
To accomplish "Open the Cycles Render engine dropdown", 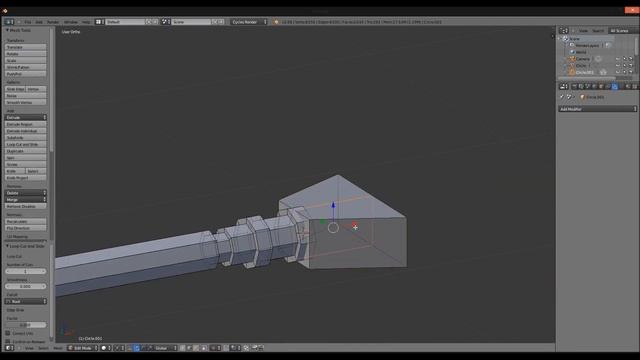I will click(x=249, y=22).
